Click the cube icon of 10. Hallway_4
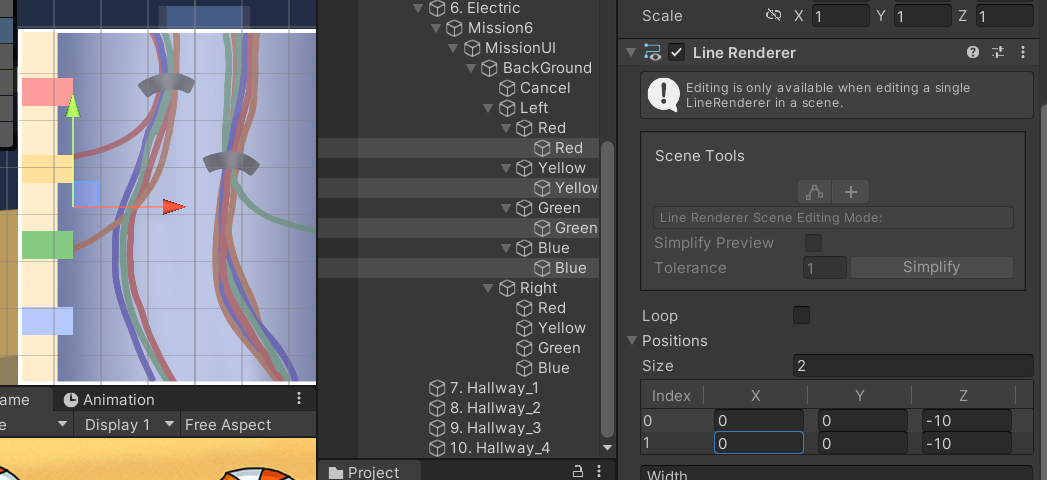 [x=437, y=448]
